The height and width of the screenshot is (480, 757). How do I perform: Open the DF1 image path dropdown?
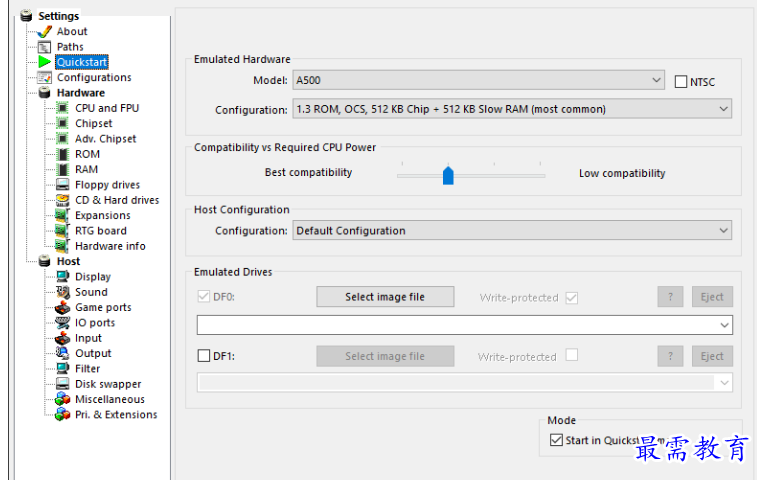tap(464, 382)
